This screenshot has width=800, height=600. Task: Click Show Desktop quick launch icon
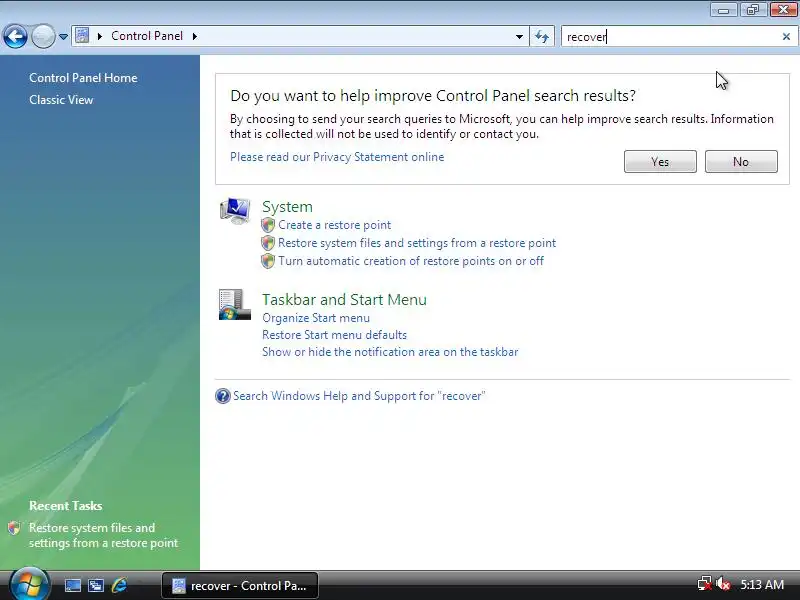point(72,585)
